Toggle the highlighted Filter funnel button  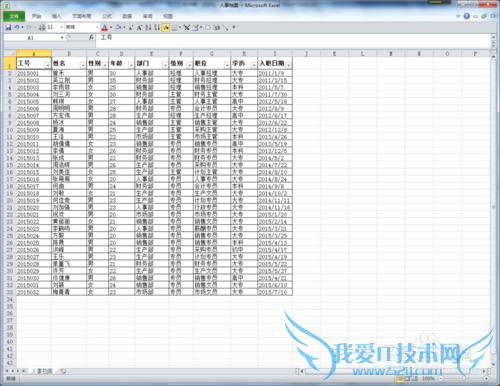point(166,27)
